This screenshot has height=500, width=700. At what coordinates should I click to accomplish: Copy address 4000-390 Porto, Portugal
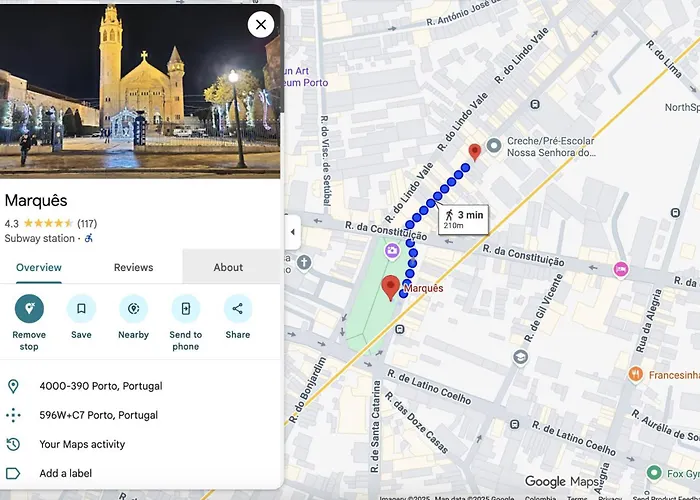tap(100, 386)
